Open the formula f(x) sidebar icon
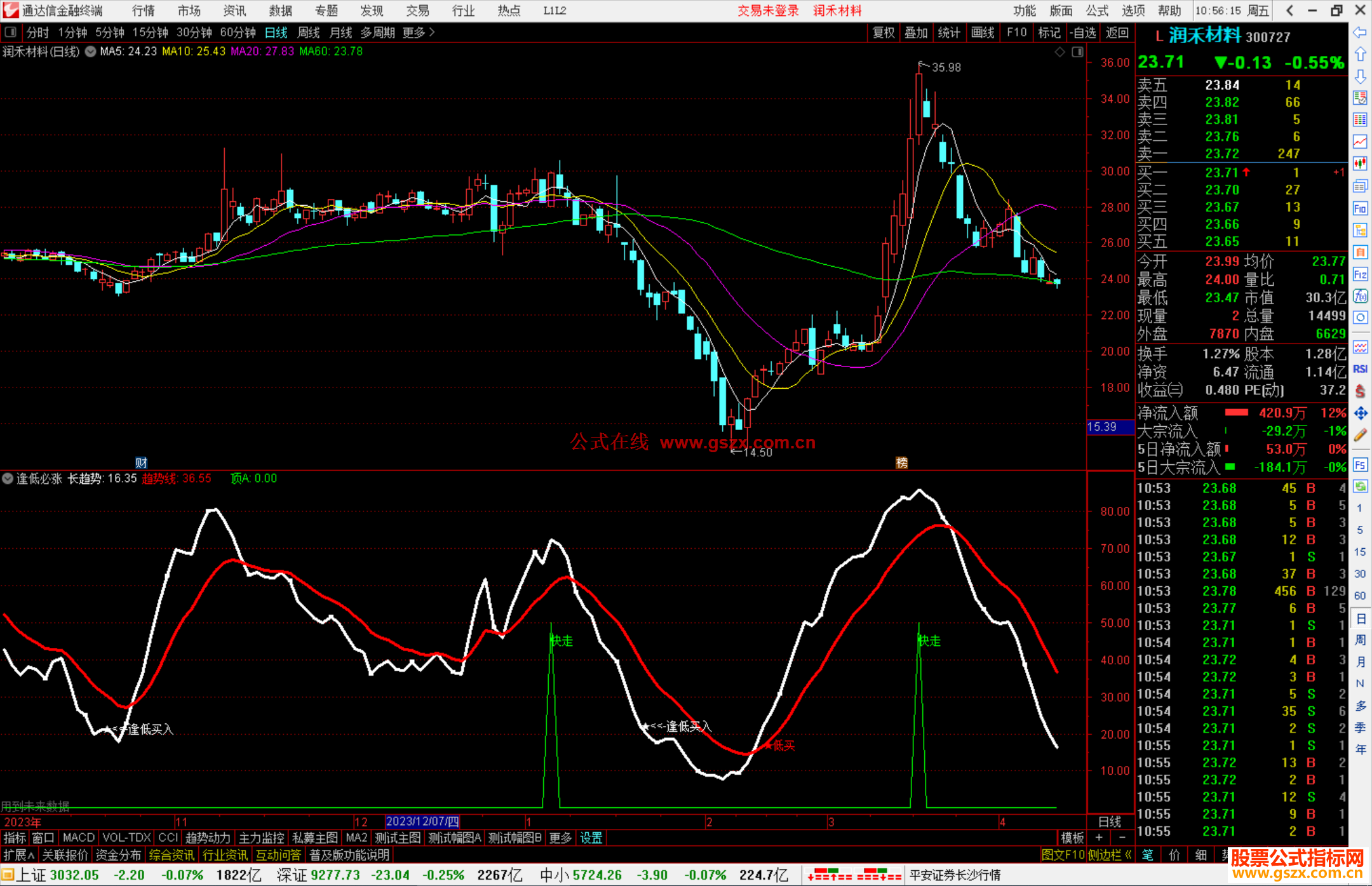1372x886 pixels. click(x=1360, y=296)
